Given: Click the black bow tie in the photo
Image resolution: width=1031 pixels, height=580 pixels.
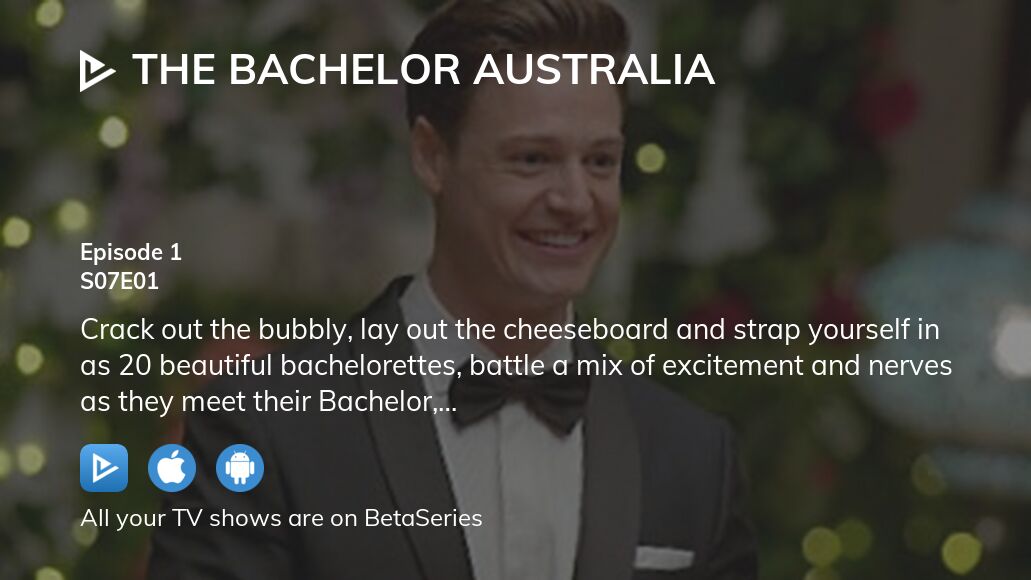Looking at the screenshot, I should pos(519,400).
